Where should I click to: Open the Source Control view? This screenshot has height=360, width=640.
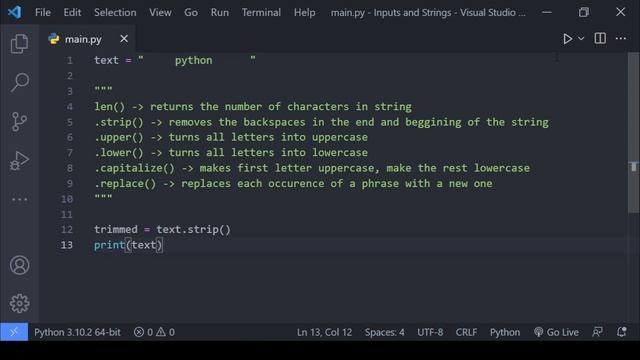(x=19, y=121)
